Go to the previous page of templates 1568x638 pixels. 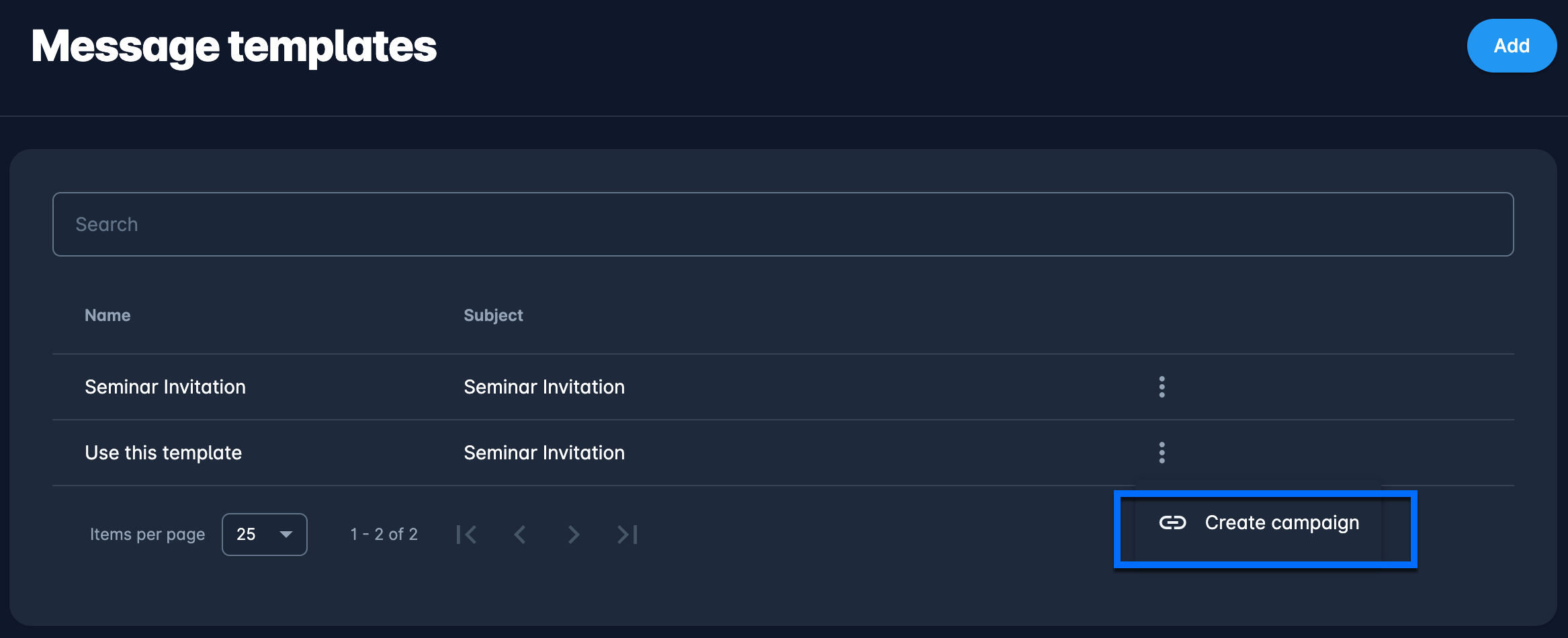[x=519, y=535]
